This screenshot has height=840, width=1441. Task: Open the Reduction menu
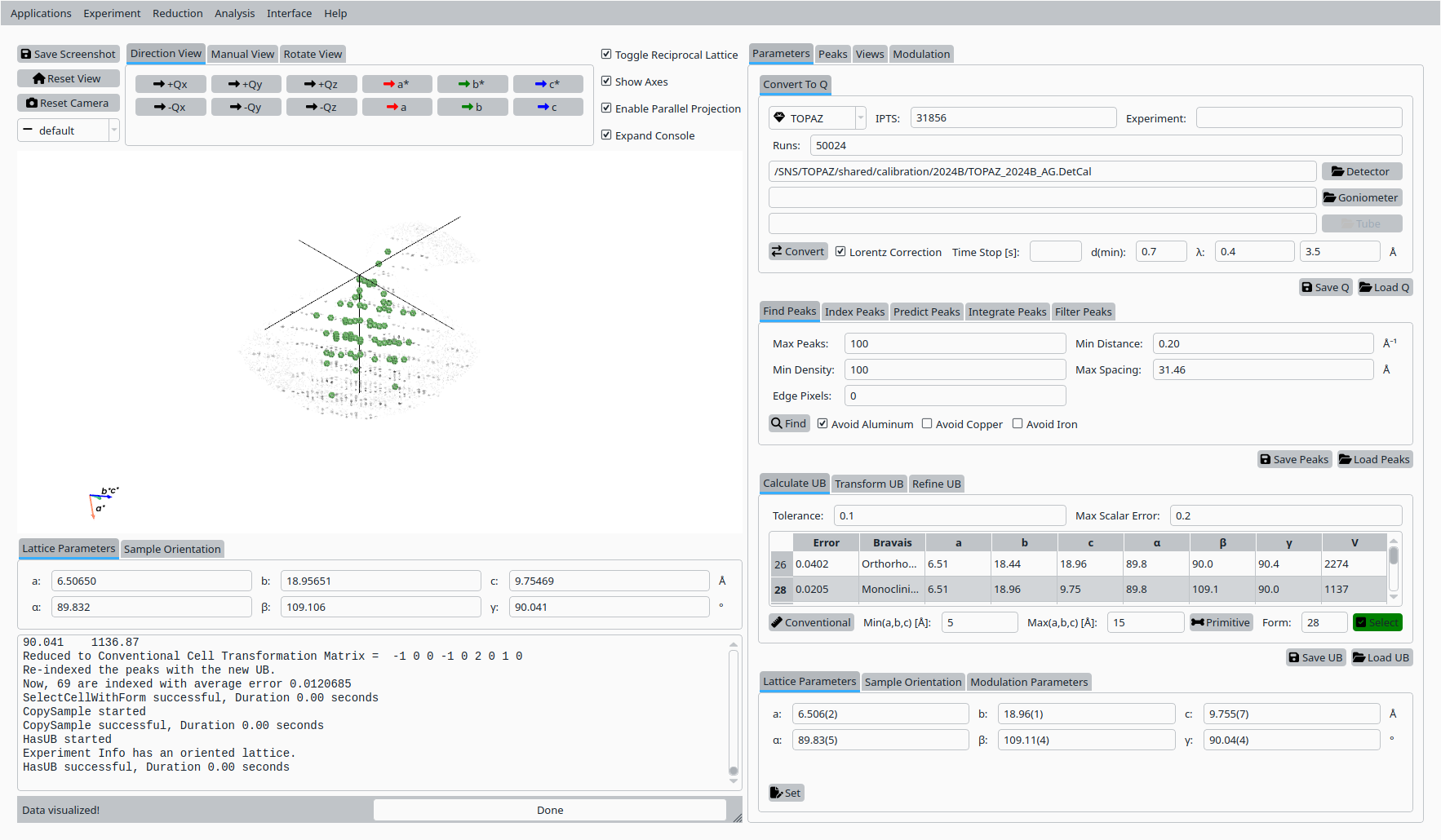tap(177, 13)
